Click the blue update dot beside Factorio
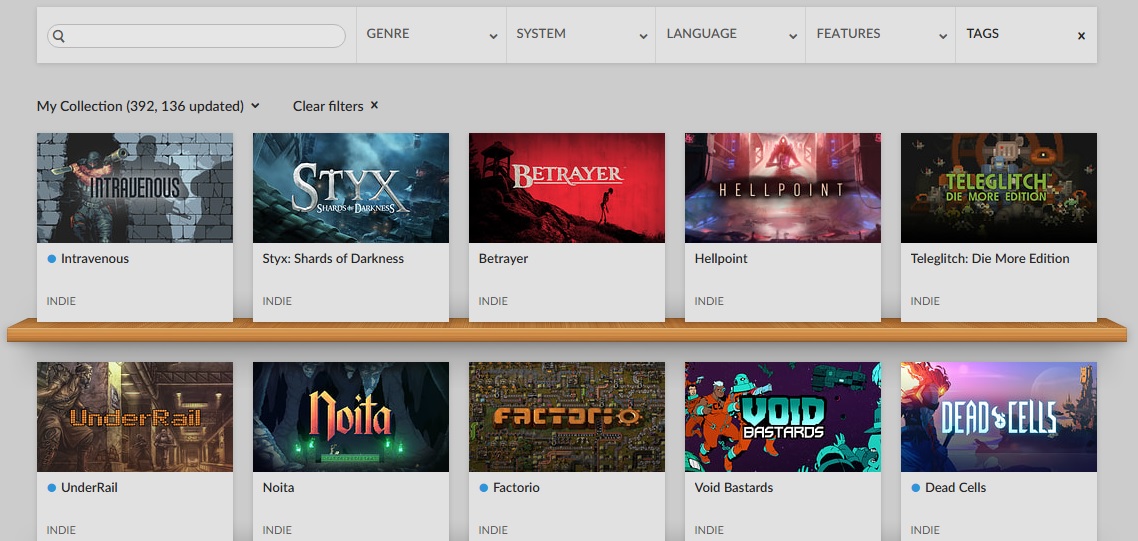The height and width of the screenshot is (541, 1138). click(483, 488)
